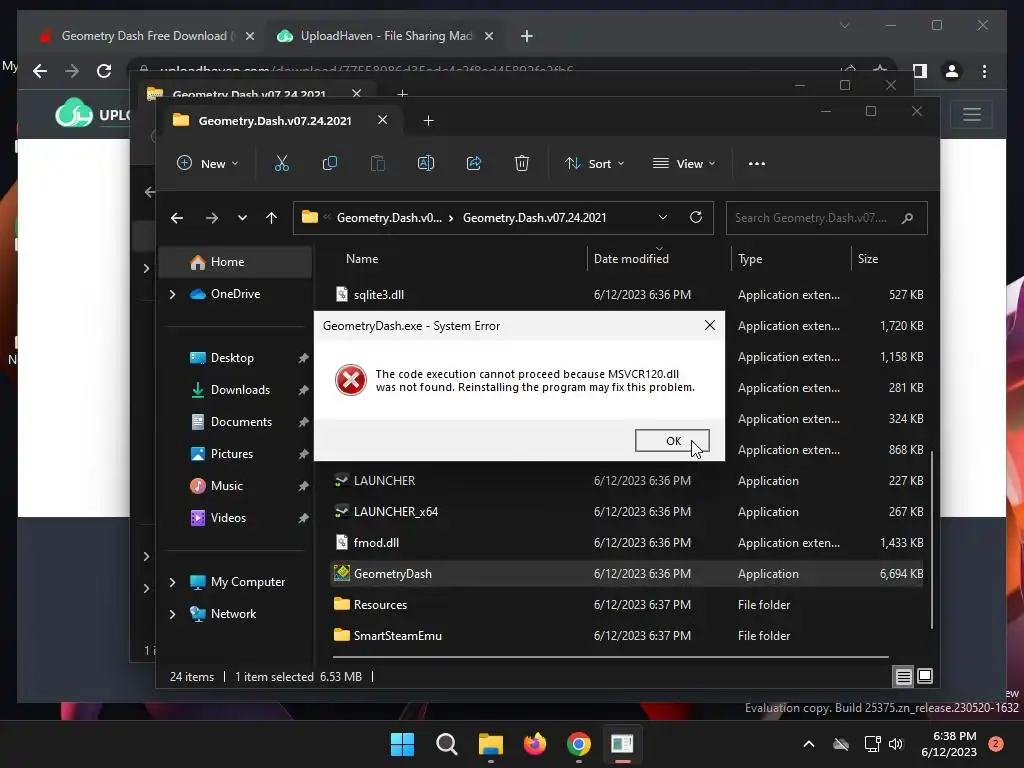1024x768 pixels.
Task: Open the See more ellipsis menu
Action: pyautogui.click(x=757, y=163)
